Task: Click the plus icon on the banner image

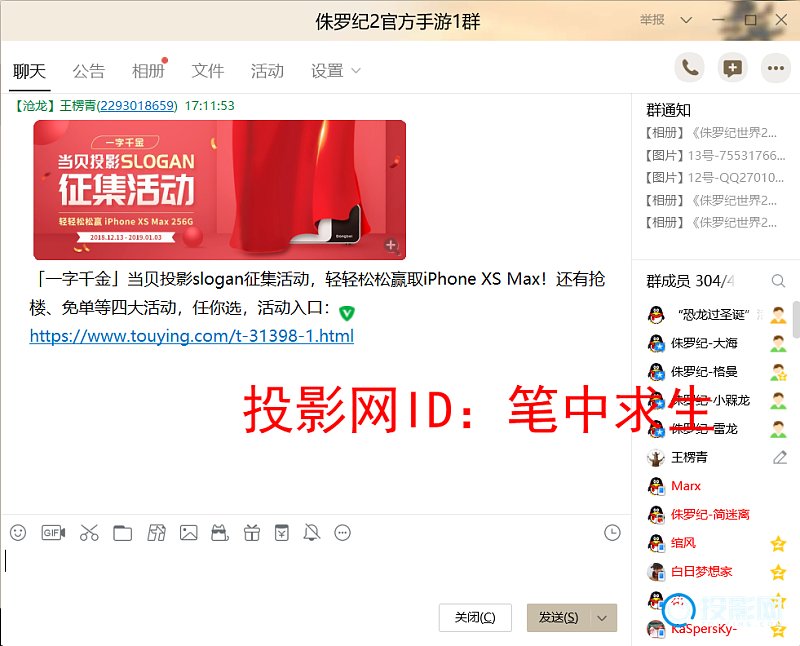Action: pos(391,245)
